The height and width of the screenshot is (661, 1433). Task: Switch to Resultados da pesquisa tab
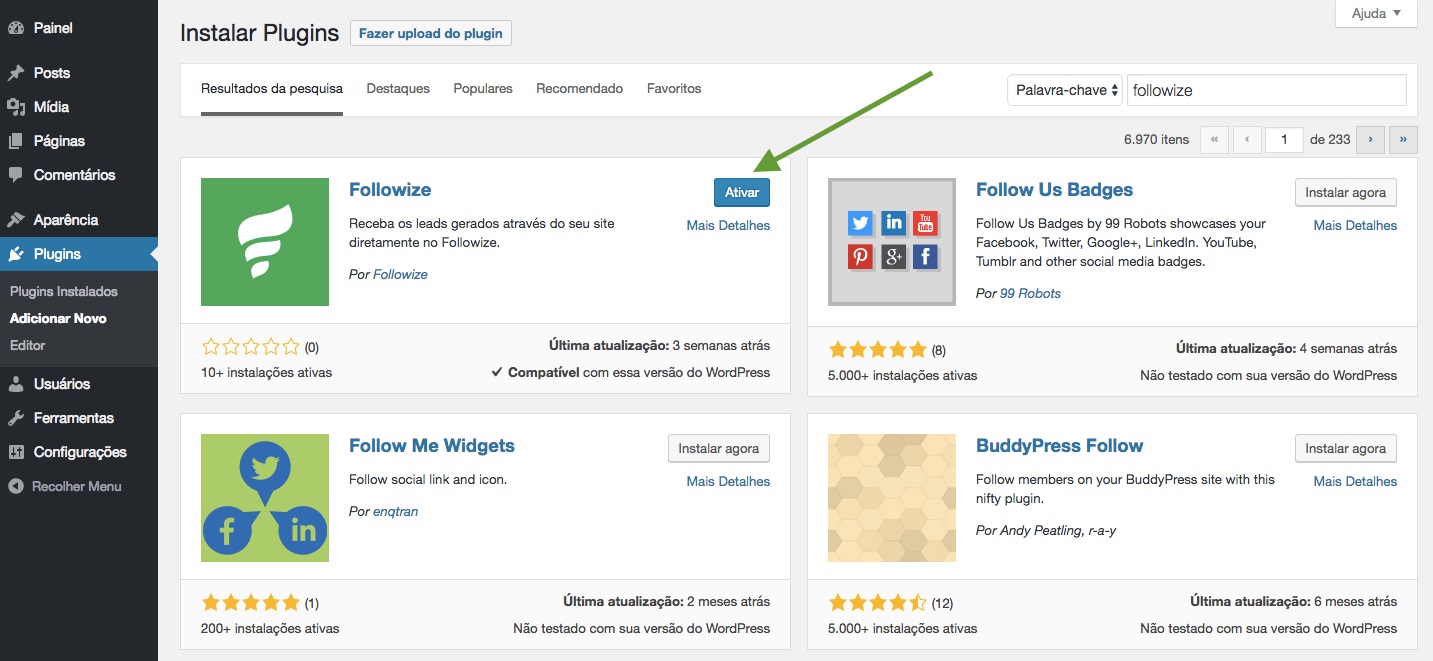(x=272, y=89)
